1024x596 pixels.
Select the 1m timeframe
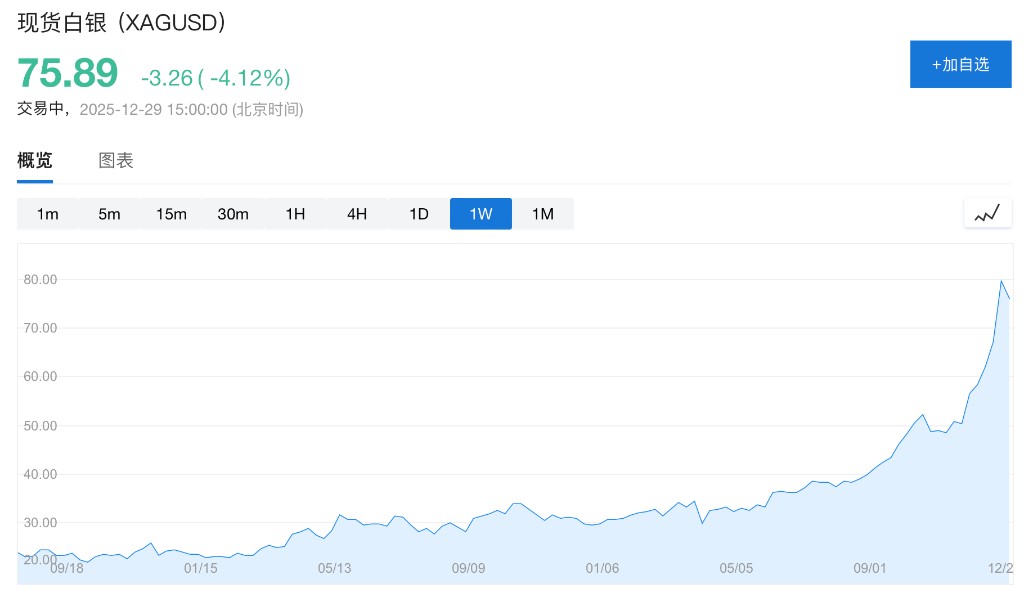click(48, 214)
